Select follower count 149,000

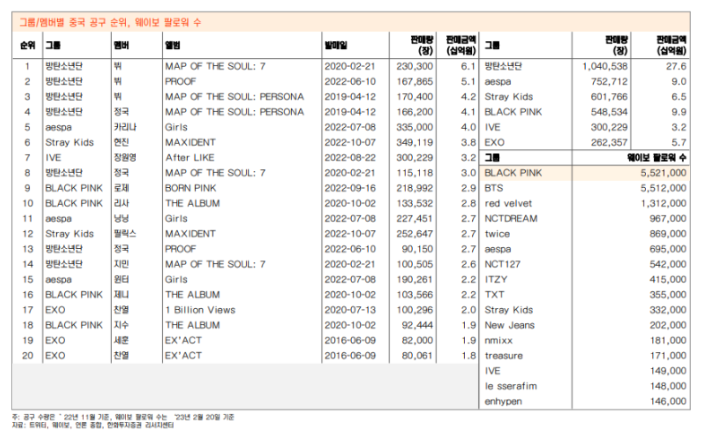(x=668, y=371)
